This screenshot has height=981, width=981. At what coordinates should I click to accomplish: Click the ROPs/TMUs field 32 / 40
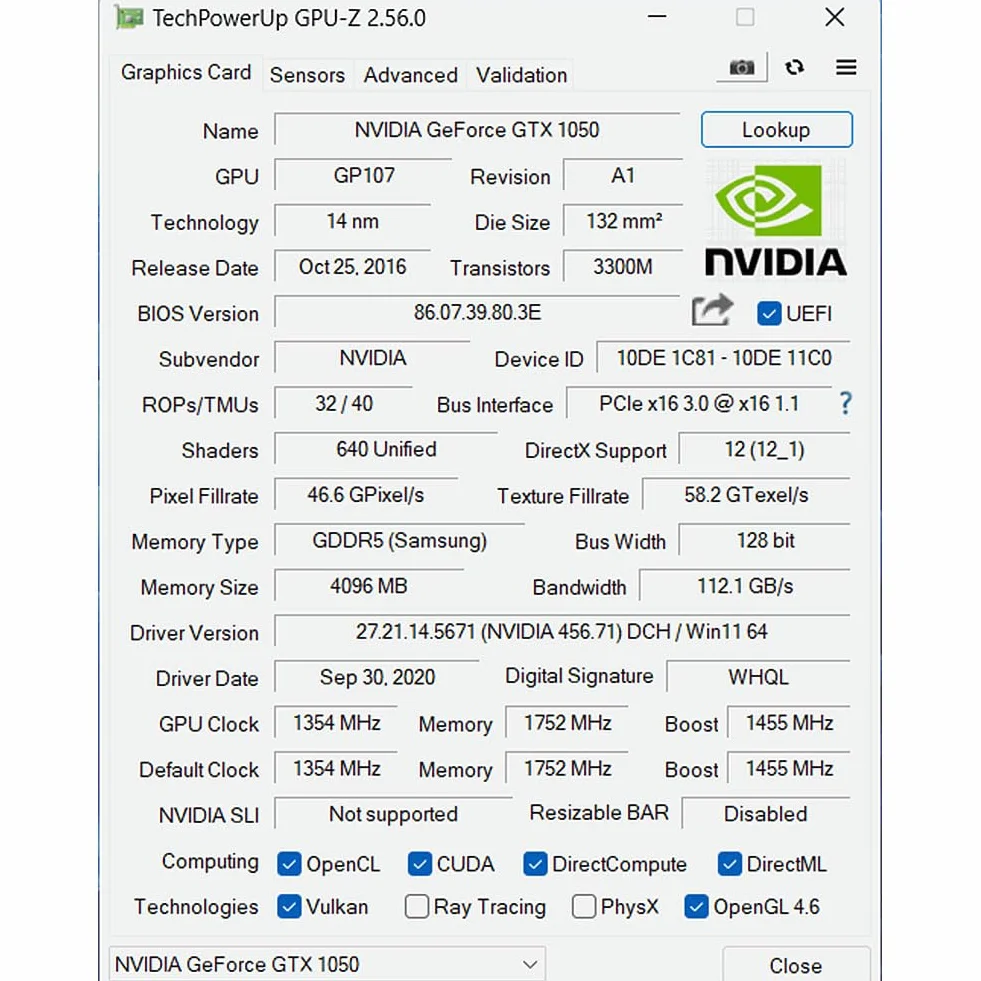click(343, 404)
